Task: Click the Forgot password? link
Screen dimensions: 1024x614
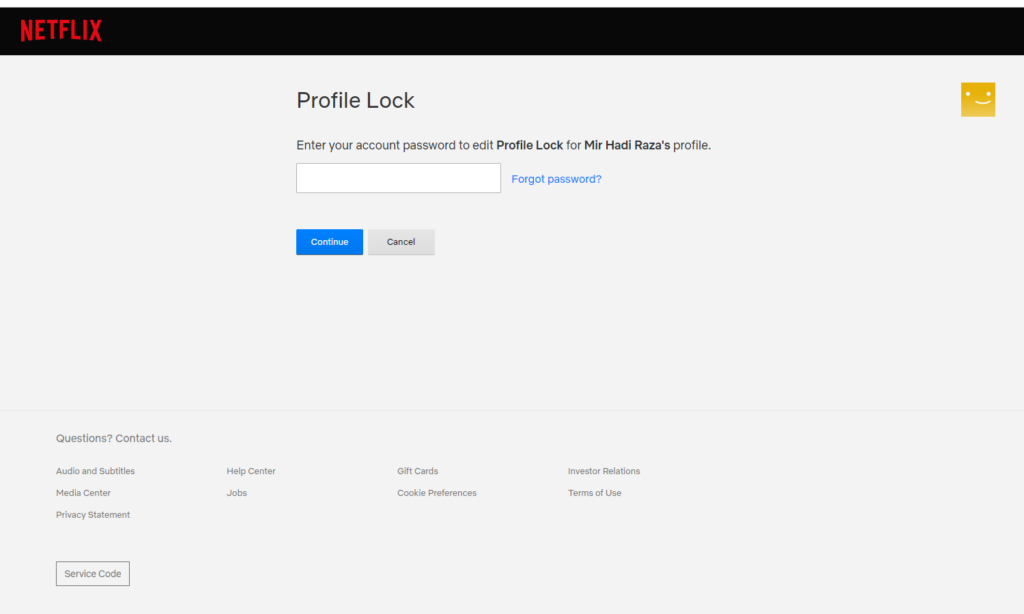Action: 556,179
